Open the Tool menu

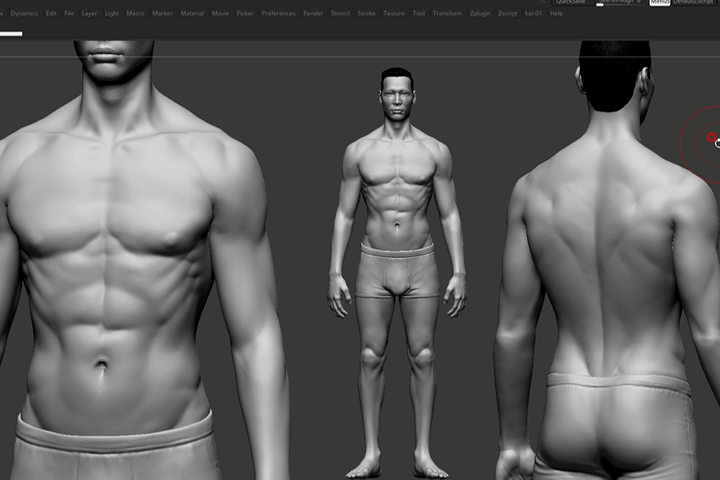tap(418, 13)
